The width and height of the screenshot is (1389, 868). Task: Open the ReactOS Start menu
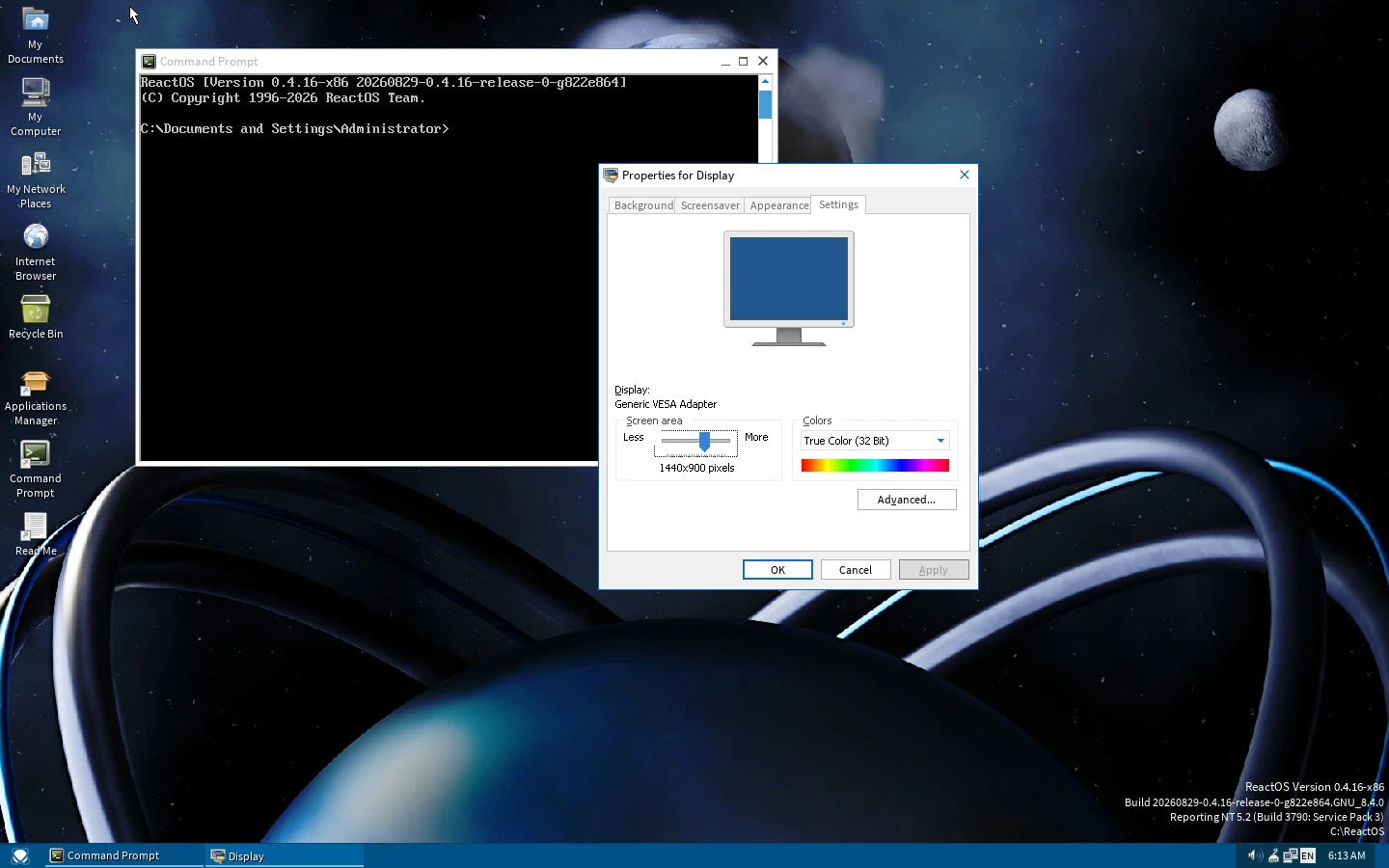tap(20, 855)
